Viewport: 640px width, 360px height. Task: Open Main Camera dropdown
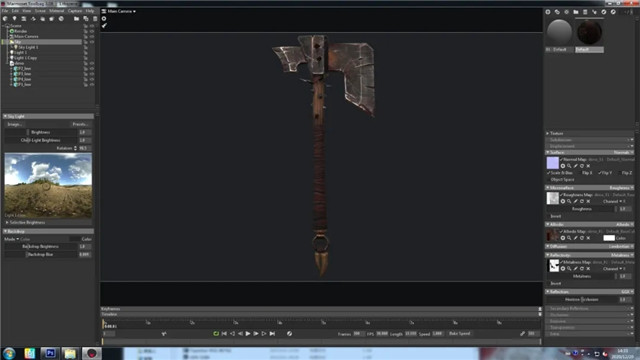pyautogui.click(x=121, y=11)
